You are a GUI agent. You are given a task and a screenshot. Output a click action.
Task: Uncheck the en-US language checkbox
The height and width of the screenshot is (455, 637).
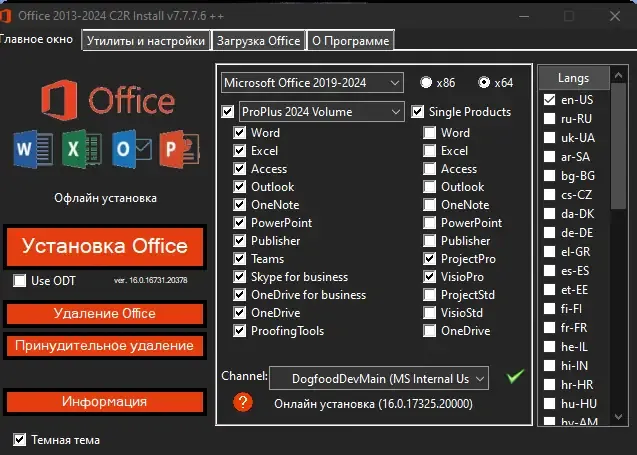coord(549,100)
